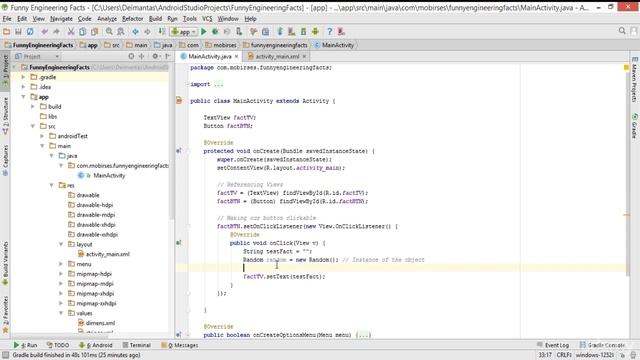This screenshot has width=640, height=360.
Task: Open the Messages tool window
Action: coord(180,345)
